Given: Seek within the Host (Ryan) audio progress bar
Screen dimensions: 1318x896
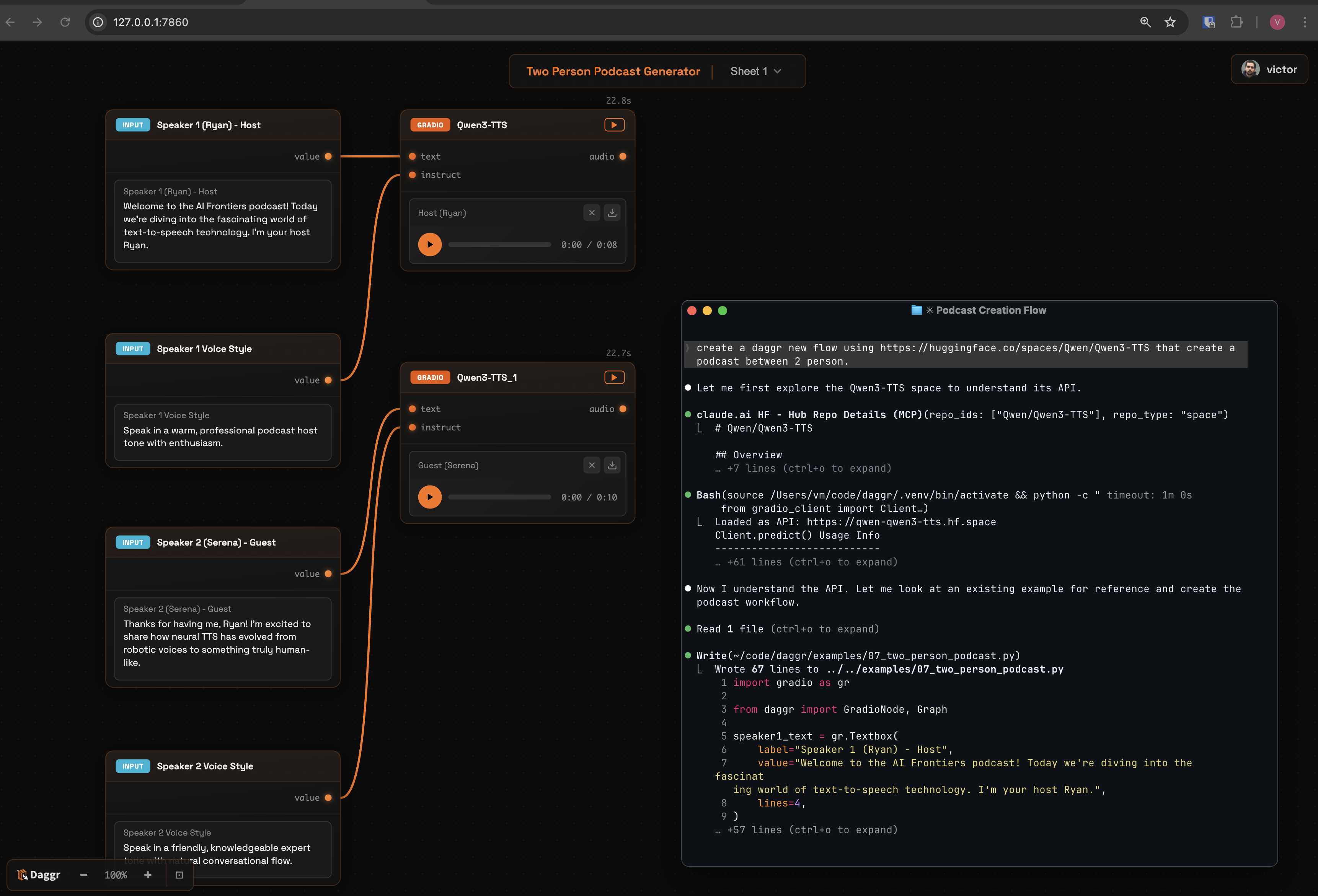Looking at the screenshot, I should point(500,244).
